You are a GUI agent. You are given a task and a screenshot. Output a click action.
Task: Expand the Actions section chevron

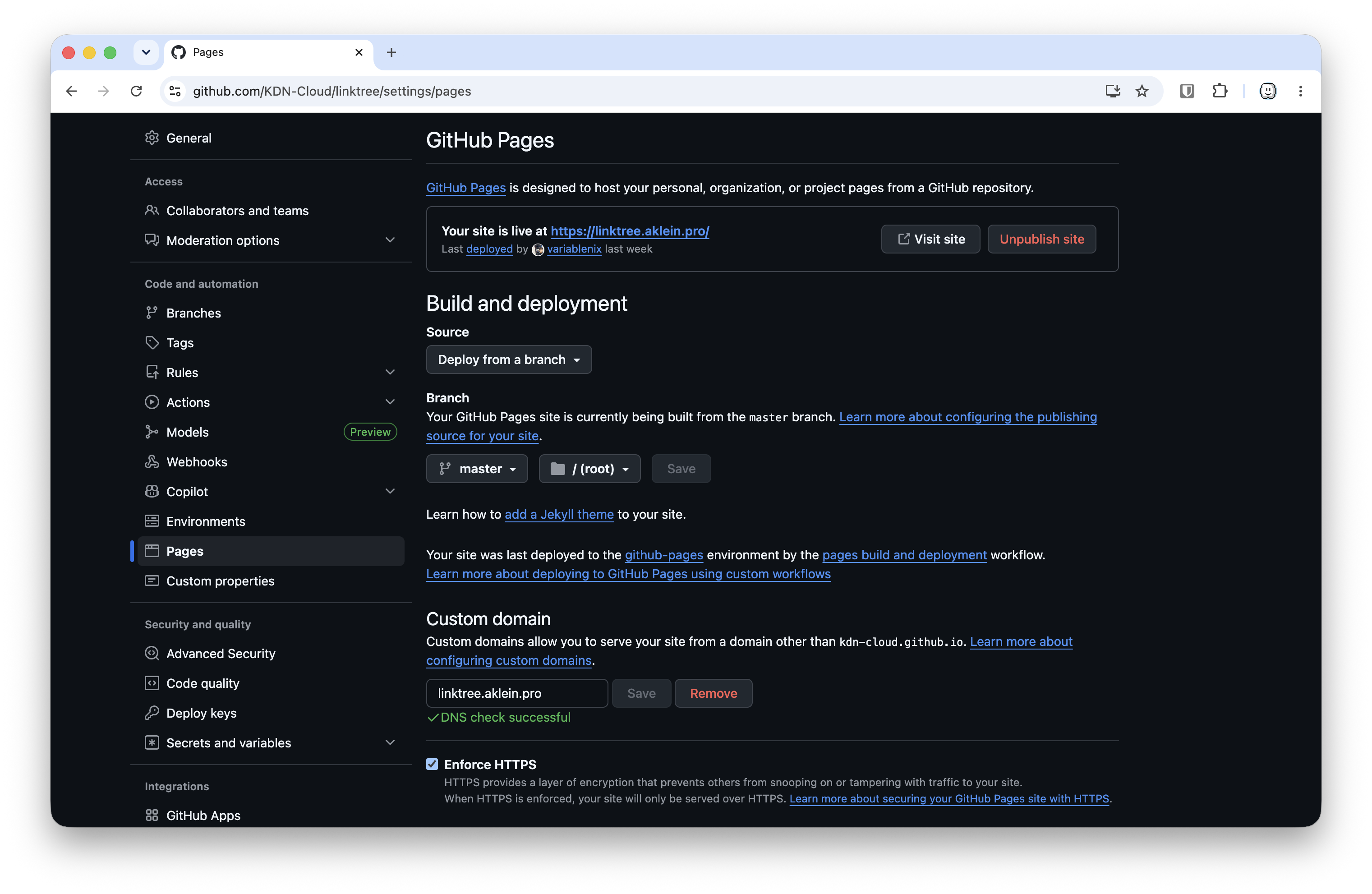[390, 402]
